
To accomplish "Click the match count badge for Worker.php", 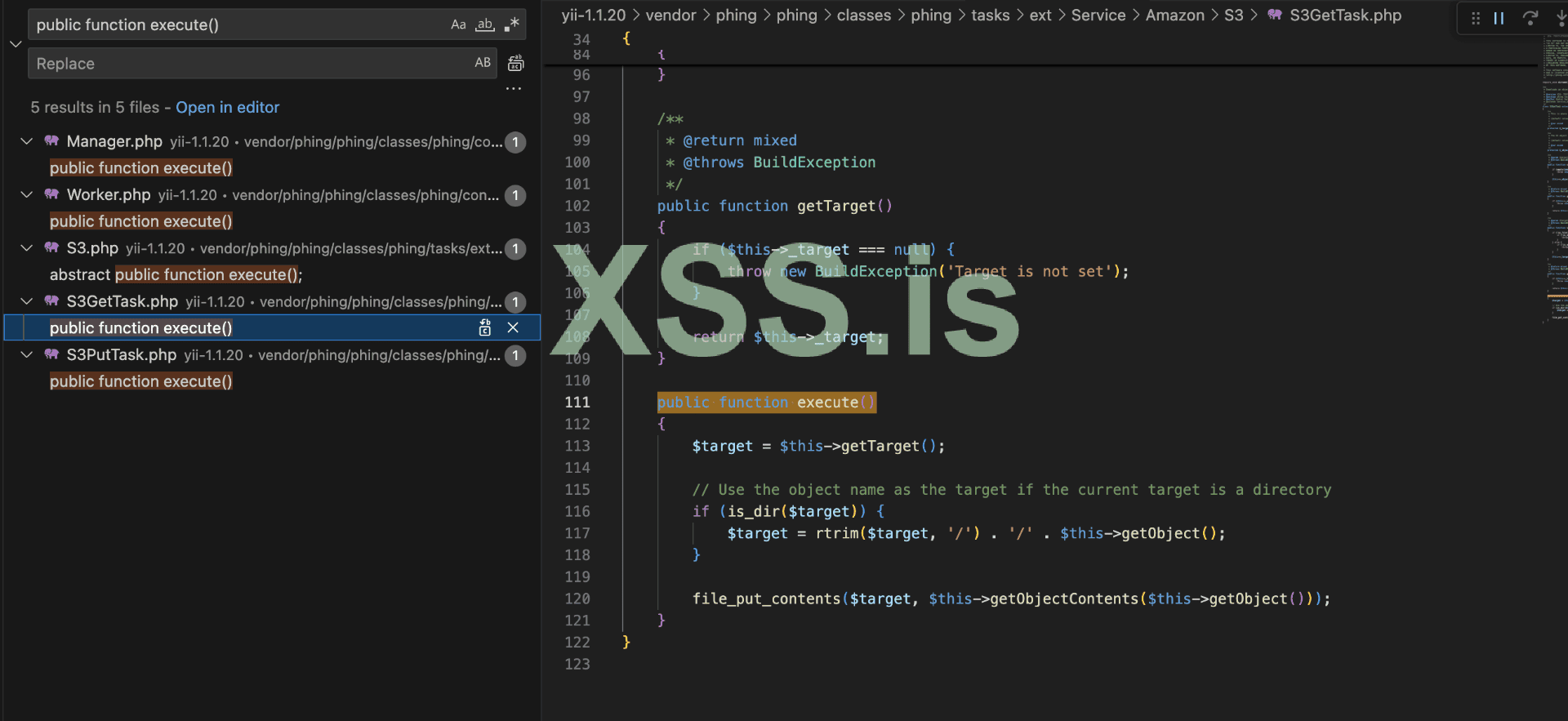I will (x=515, y=195).
